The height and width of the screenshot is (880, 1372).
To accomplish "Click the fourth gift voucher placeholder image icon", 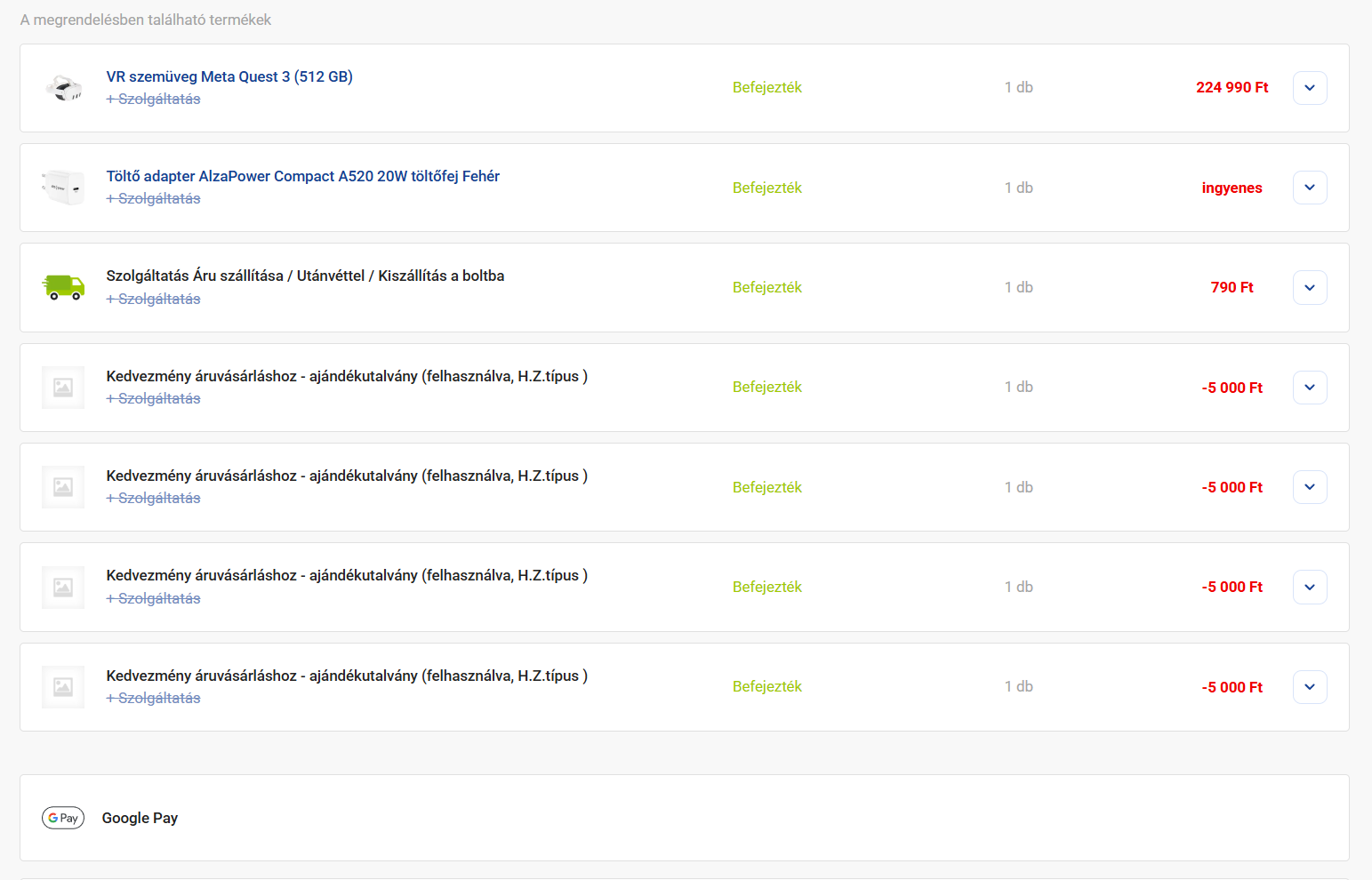I will (x=63, y=687).
